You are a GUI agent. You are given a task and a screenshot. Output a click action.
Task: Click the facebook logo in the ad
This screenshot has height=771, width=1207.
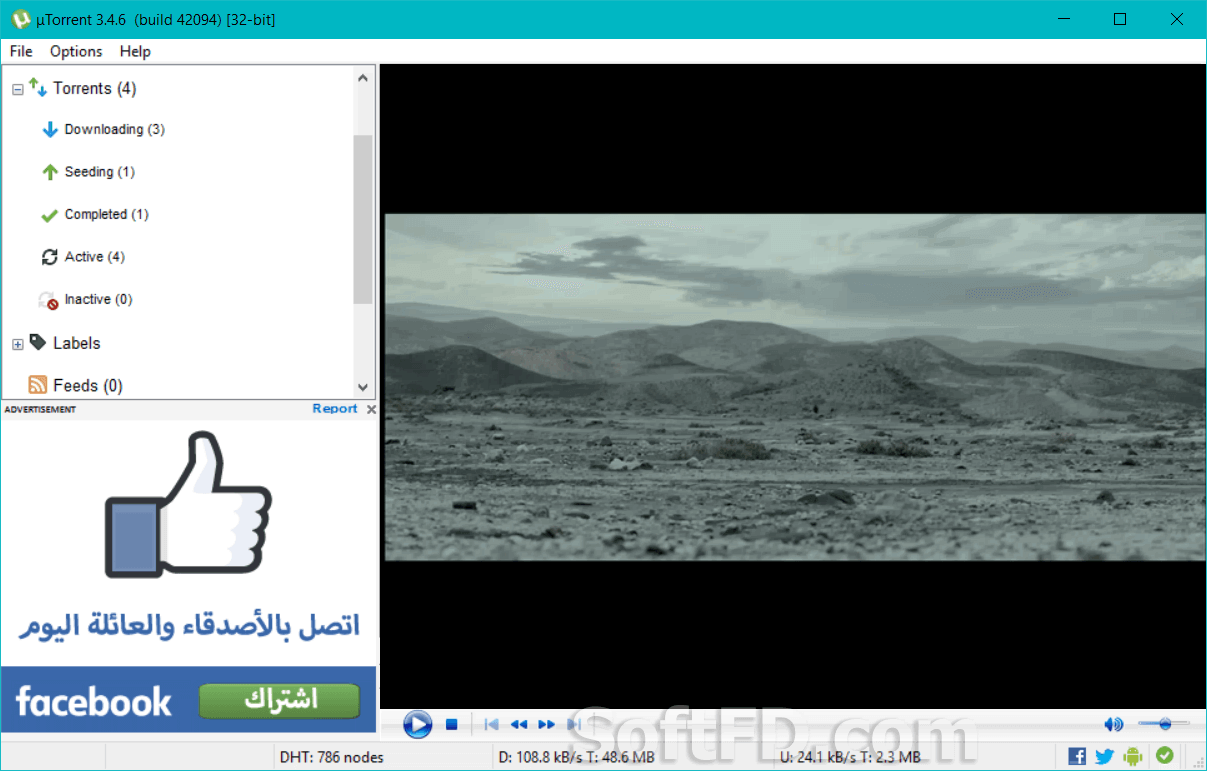[x=94, y=701]
